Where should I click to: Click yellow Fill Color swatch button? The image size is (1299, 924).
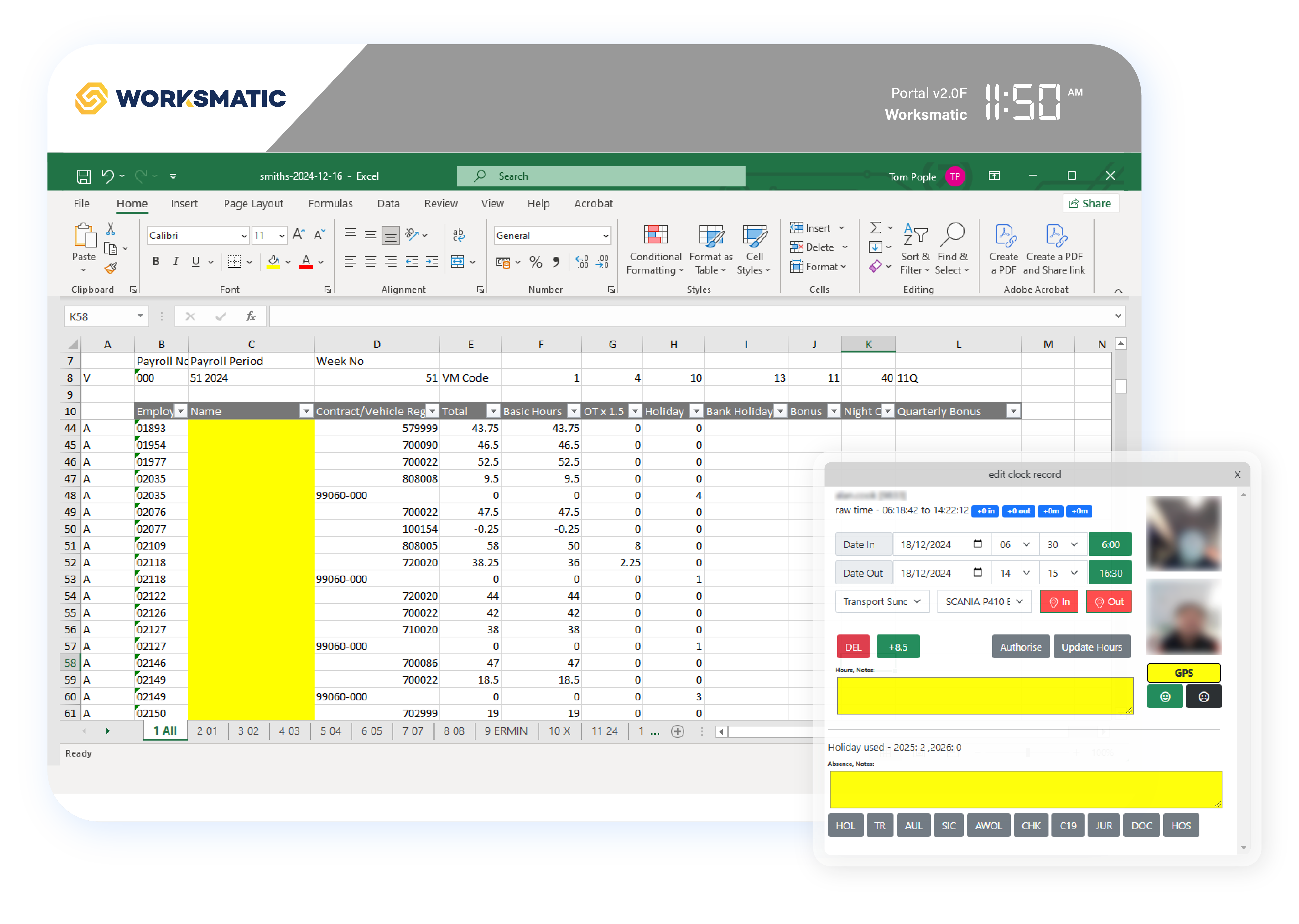click(273, 262)
